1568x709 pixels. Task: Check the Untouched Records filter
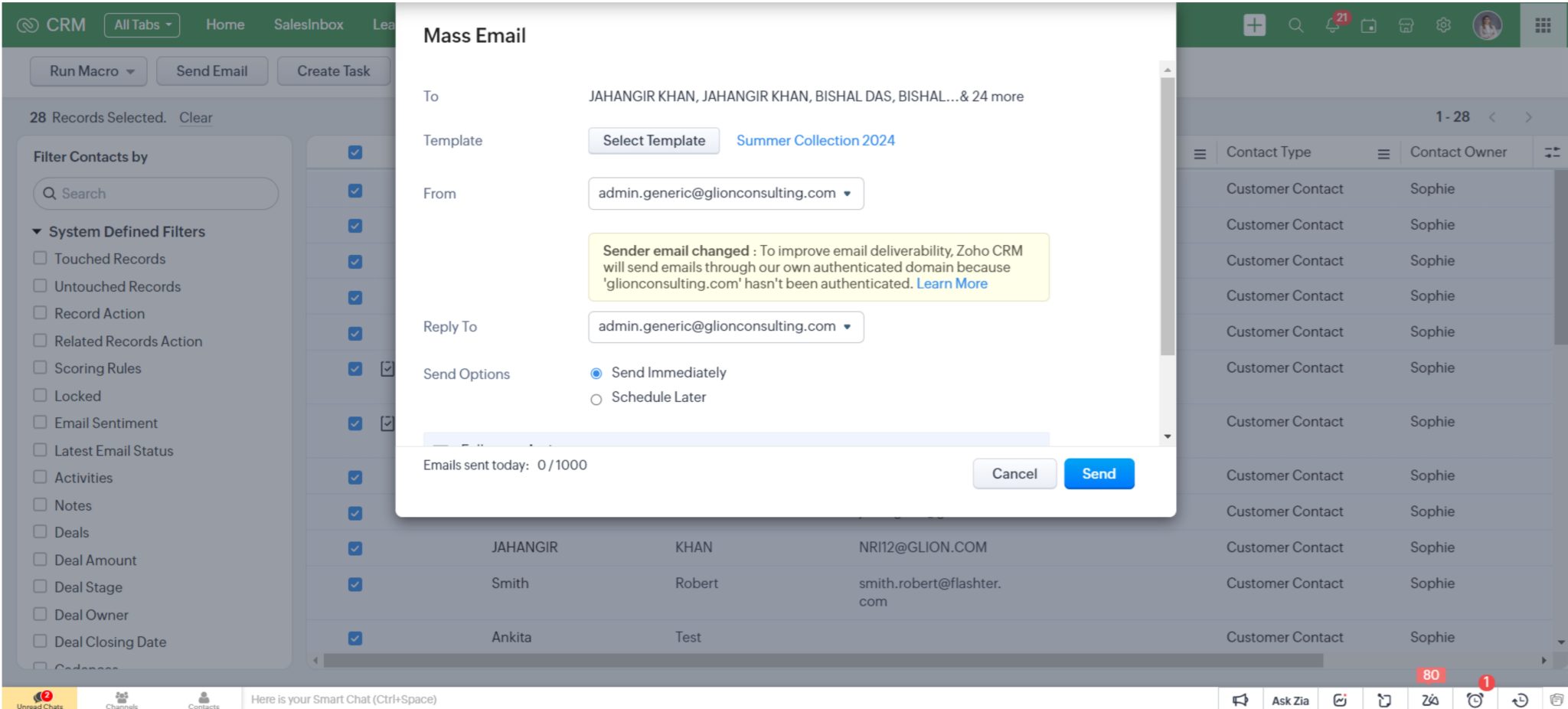pyautogui.click(x=40, y=286)
